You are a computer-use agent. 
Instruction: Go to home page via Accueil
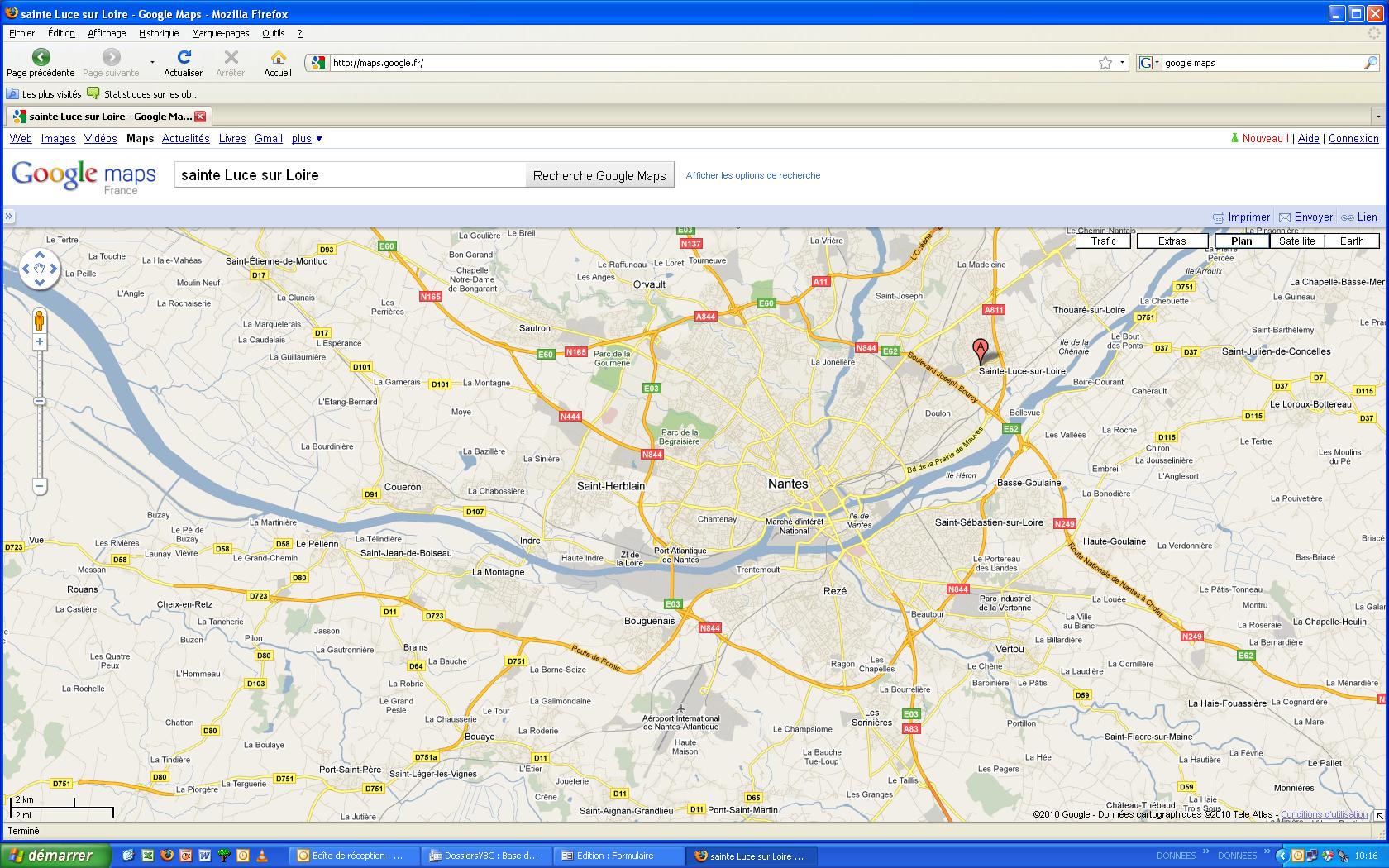pos(278,63)
